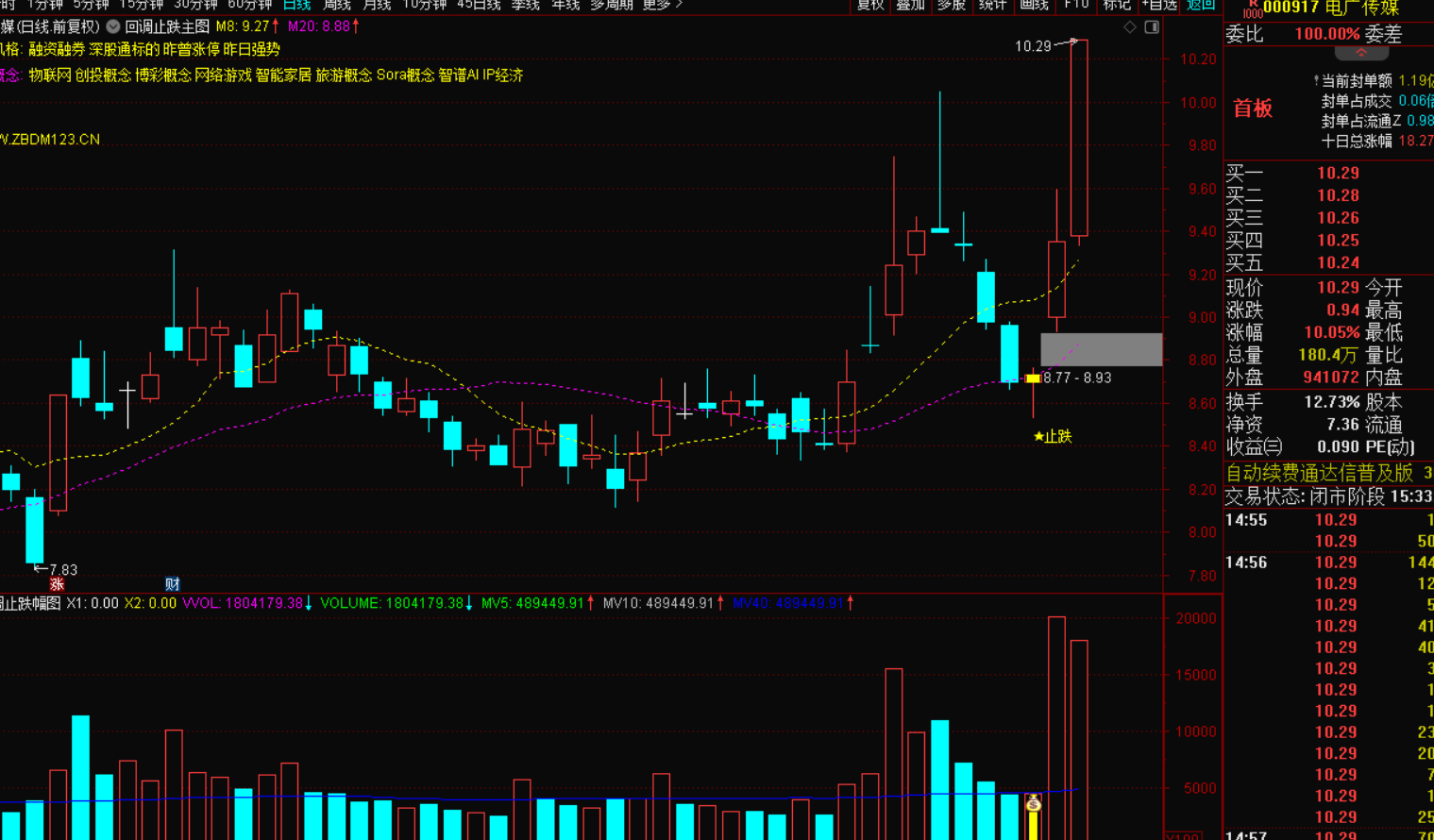Click the R1000 badge beside the stock code
Viewport: 1434px width, 840px height.
(1252, 8)
